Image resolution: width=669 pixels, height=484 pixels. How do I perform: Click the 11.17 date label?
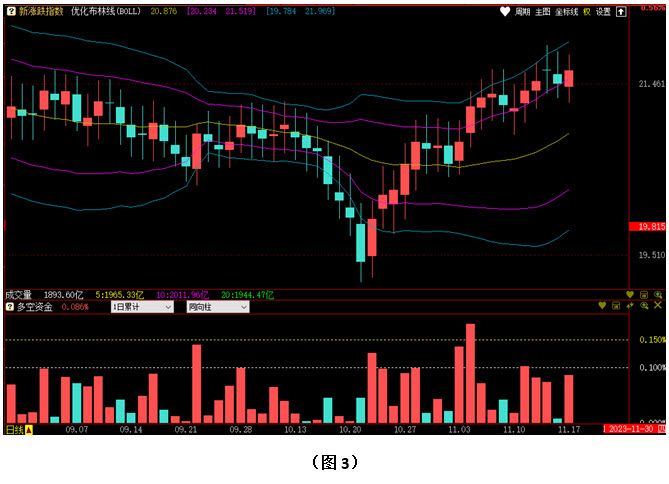click(569, 429)
